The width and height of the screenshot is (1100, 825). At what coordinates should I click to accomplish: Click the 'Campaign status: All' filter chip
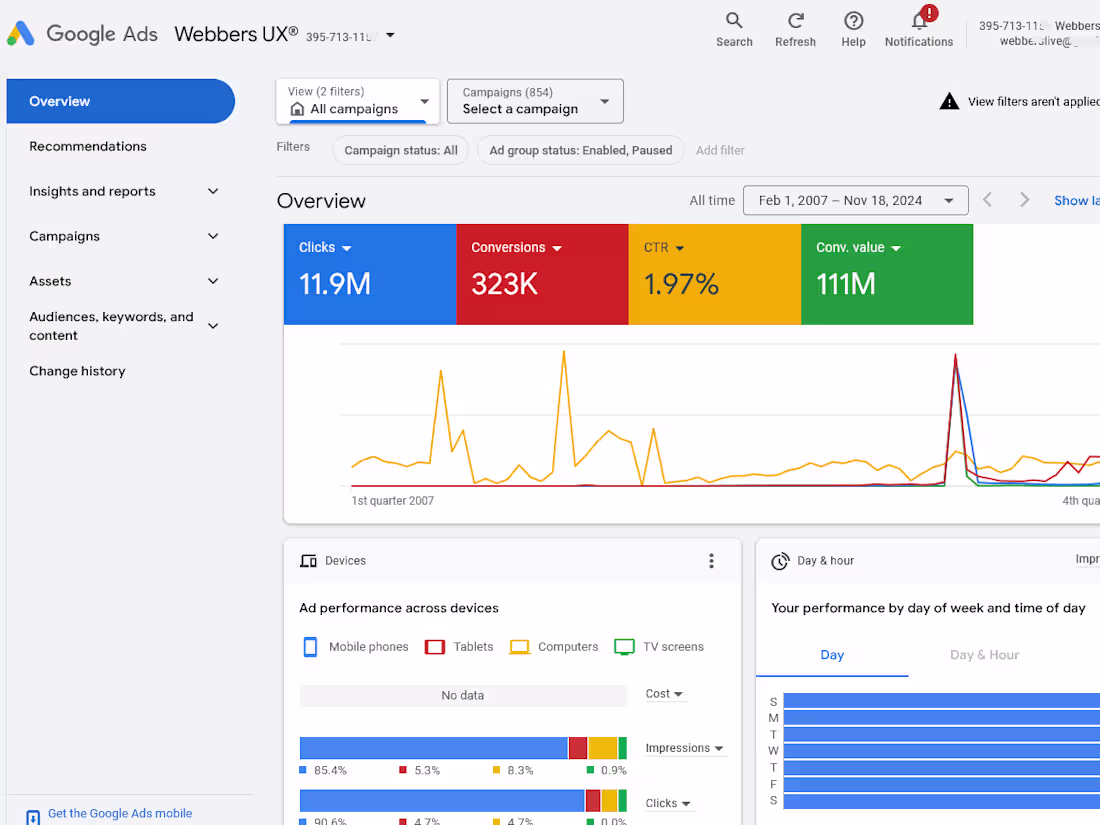click(x=400, y=149)
